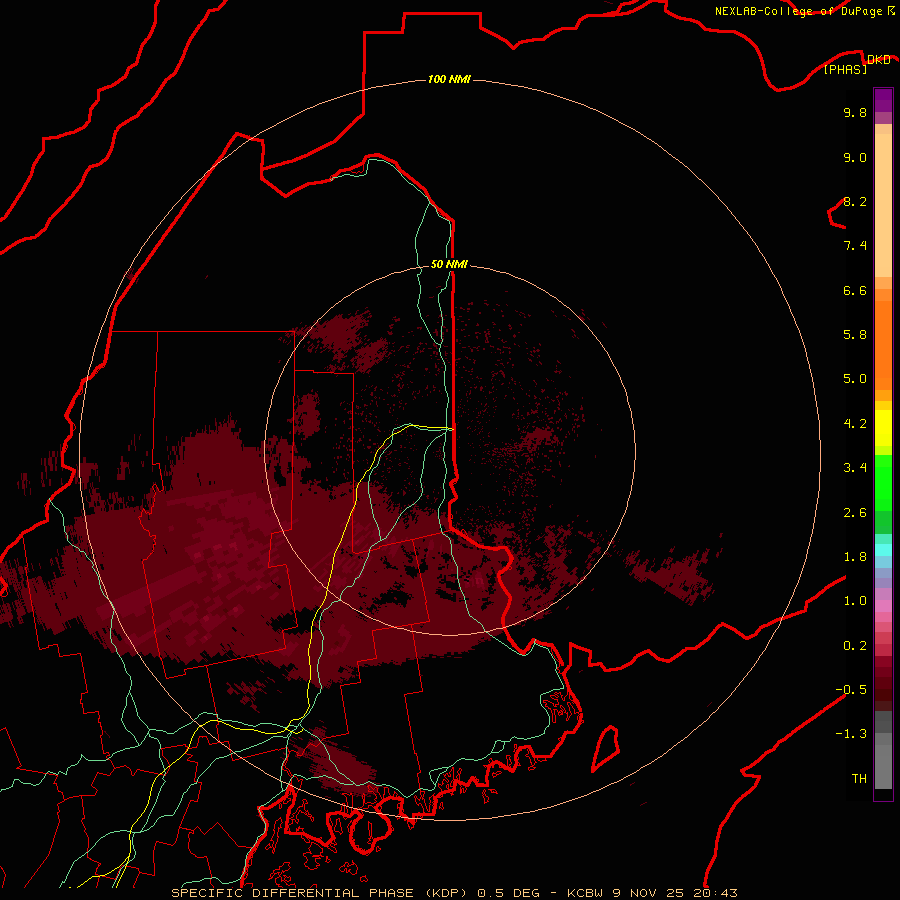The image size is (900, 900).
Task: Click the 1.0 scale value
Action: tap(855, 601)
